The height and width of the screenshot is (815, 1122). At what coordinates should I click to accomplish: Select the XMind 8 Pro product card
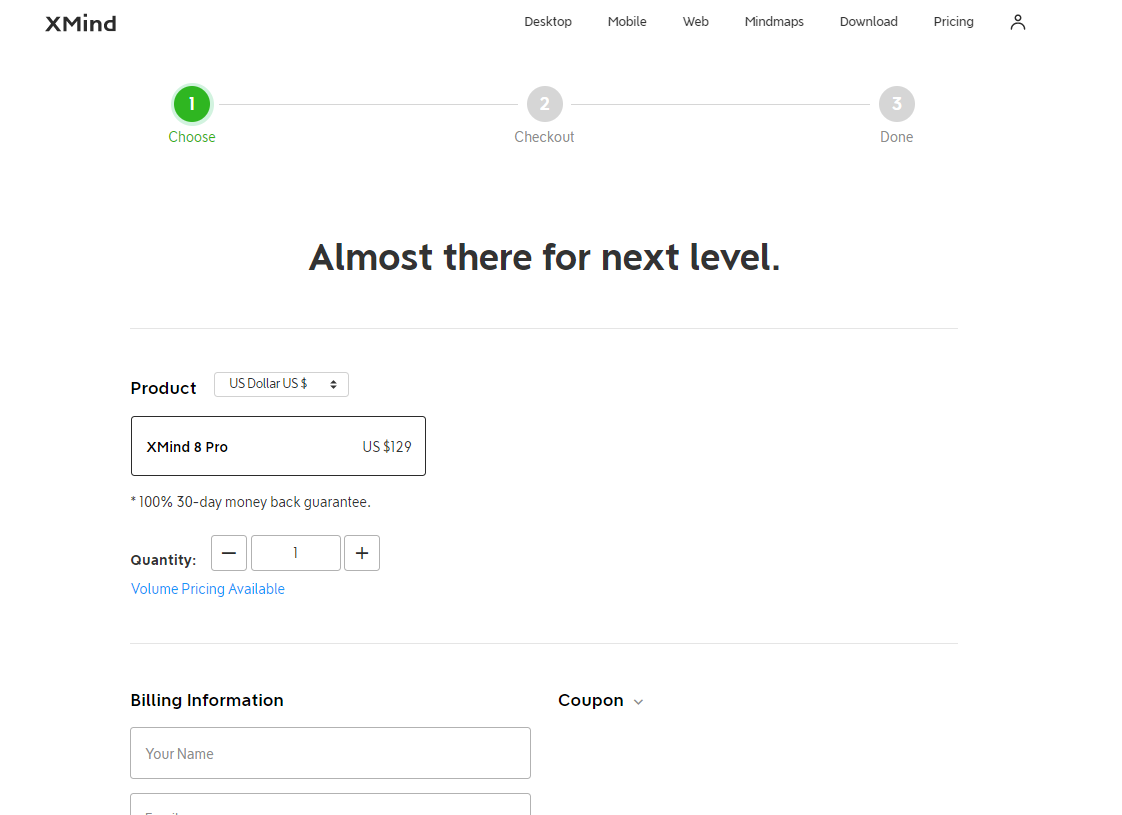(x=278, y=446)
